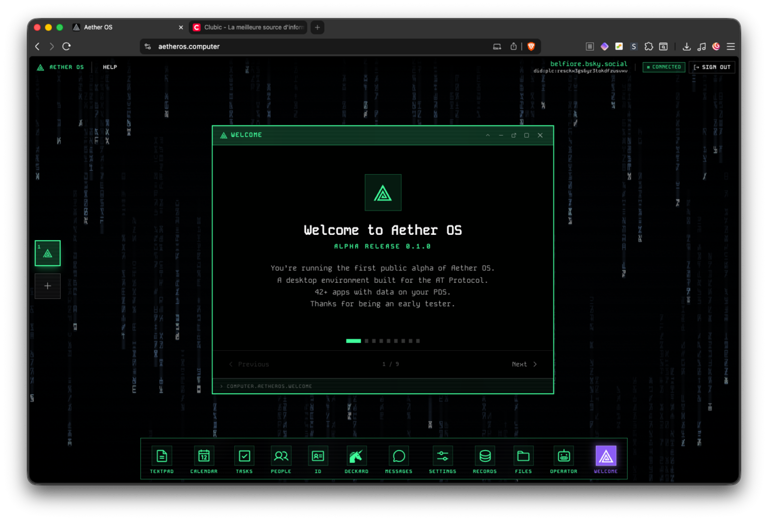
Task: Collapse the Welcome window with the chevron
Action: 488,135
